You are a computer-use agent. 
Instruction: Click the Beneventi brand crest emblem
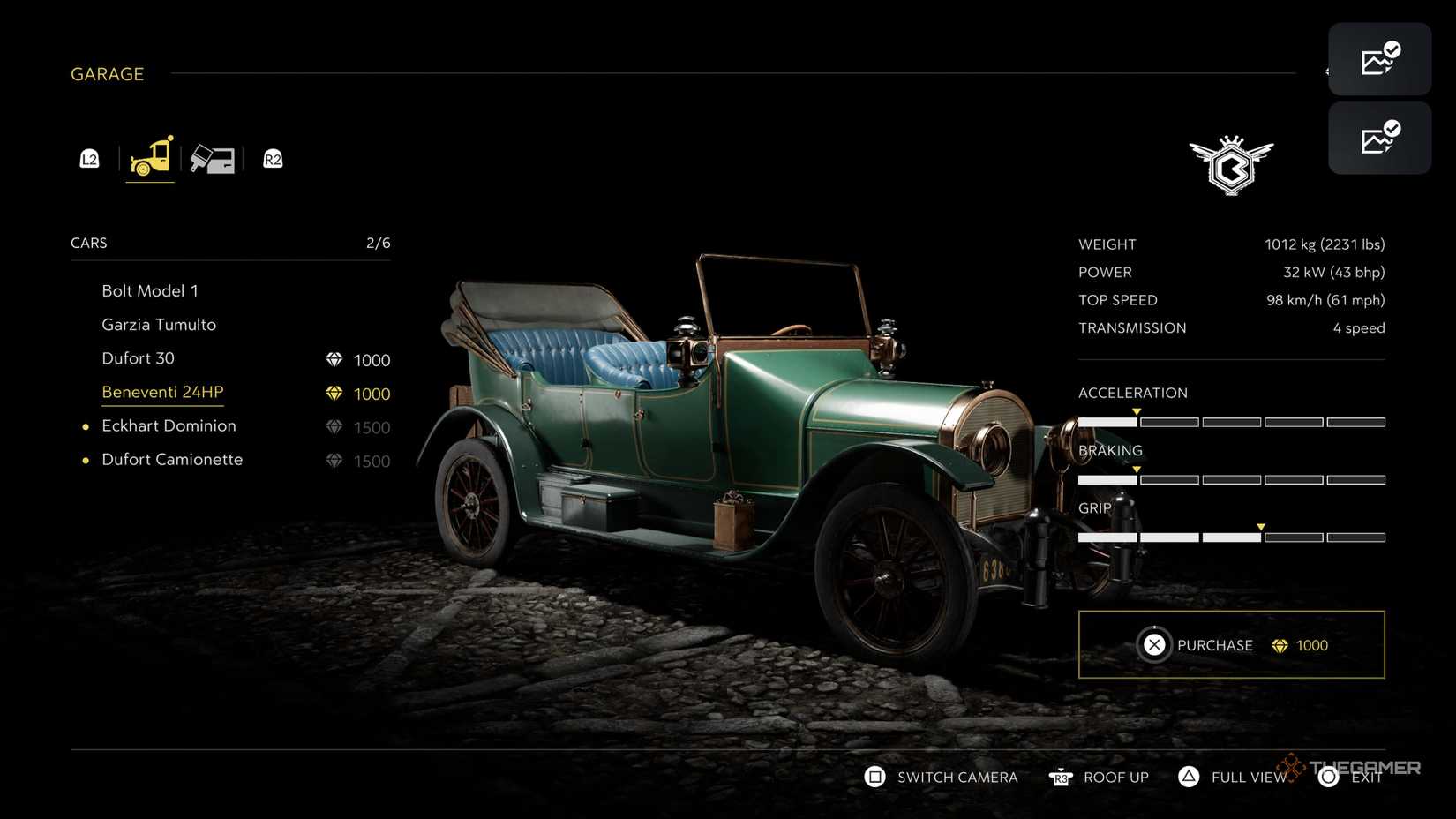[x=1231, y=165]
